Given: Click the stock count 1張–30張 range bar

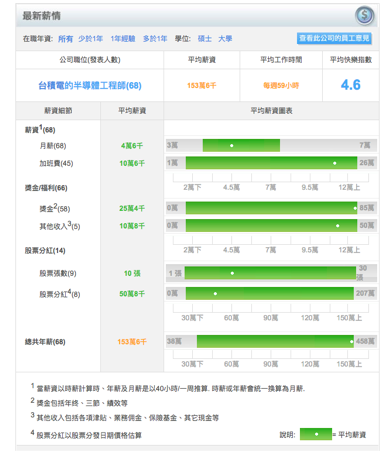Looking at the screenshot, I should (x=270, y=273).
